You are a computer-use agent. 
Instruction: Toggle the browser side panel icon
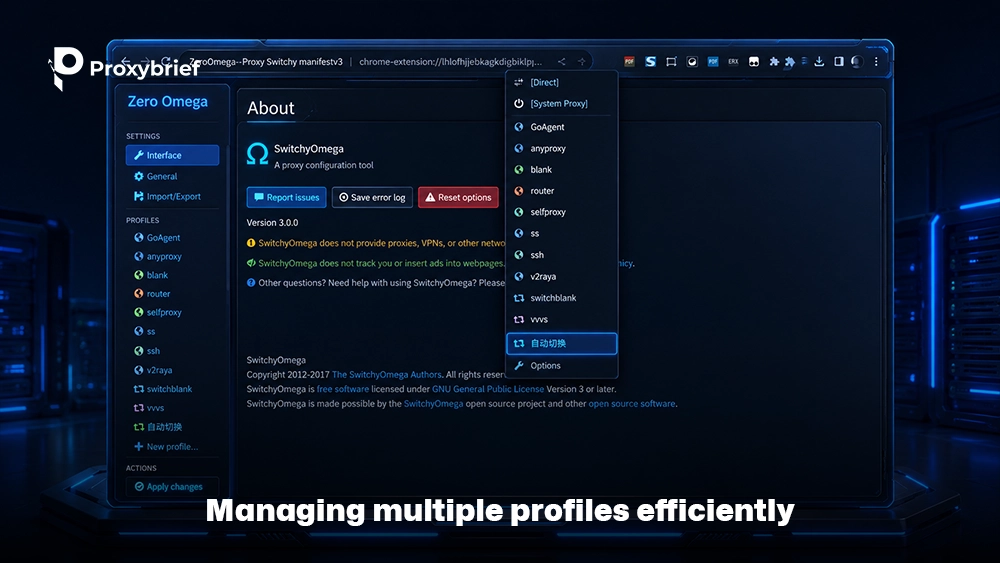(x=839, y=62)
